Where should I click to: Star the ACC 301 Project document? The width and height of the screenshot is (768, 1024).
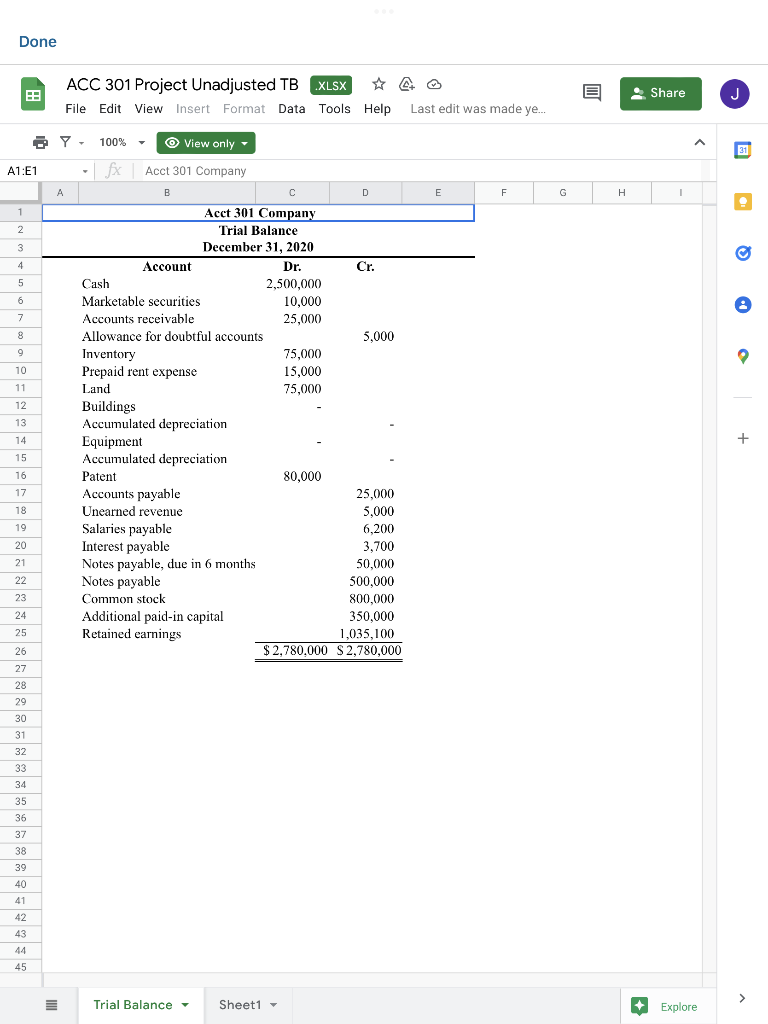(379, 84)
